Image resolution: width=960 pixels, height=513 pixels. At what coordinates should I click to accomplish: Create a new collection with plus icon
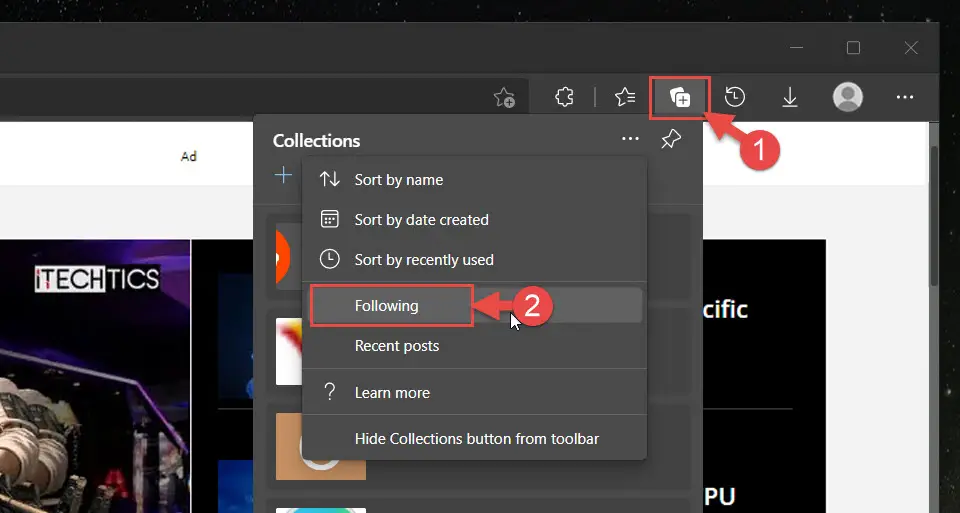coord(283,176)
